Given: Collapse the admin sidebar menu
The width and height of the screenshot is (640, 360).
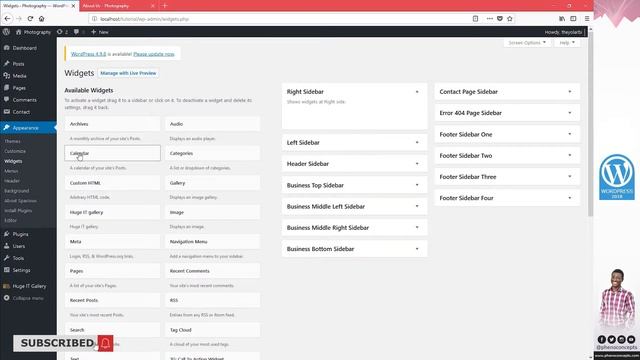Looking at the screenshot, I should [x=28, y=298].
